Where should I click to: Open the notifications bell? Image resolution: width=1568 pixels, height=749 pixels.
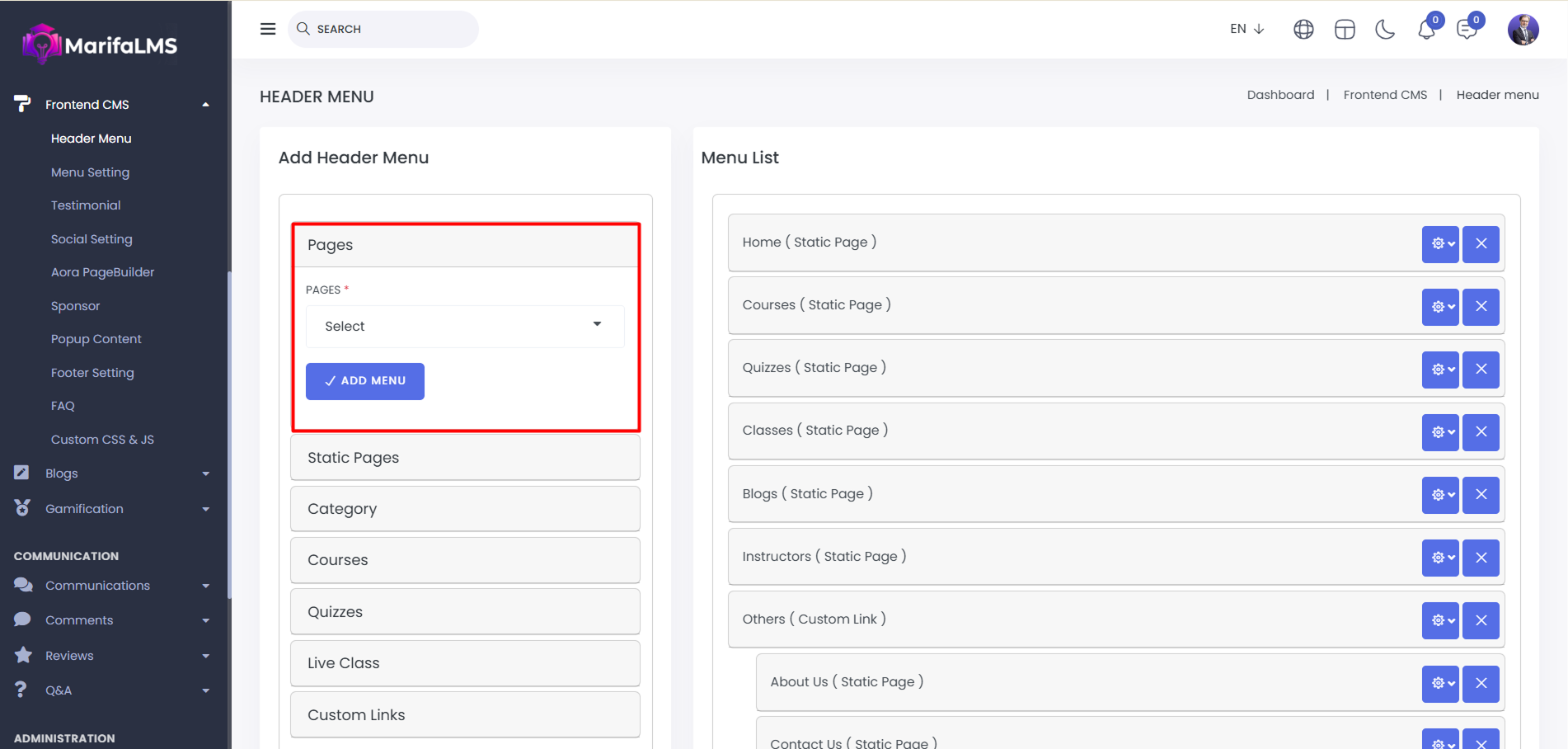[1426, 30]
